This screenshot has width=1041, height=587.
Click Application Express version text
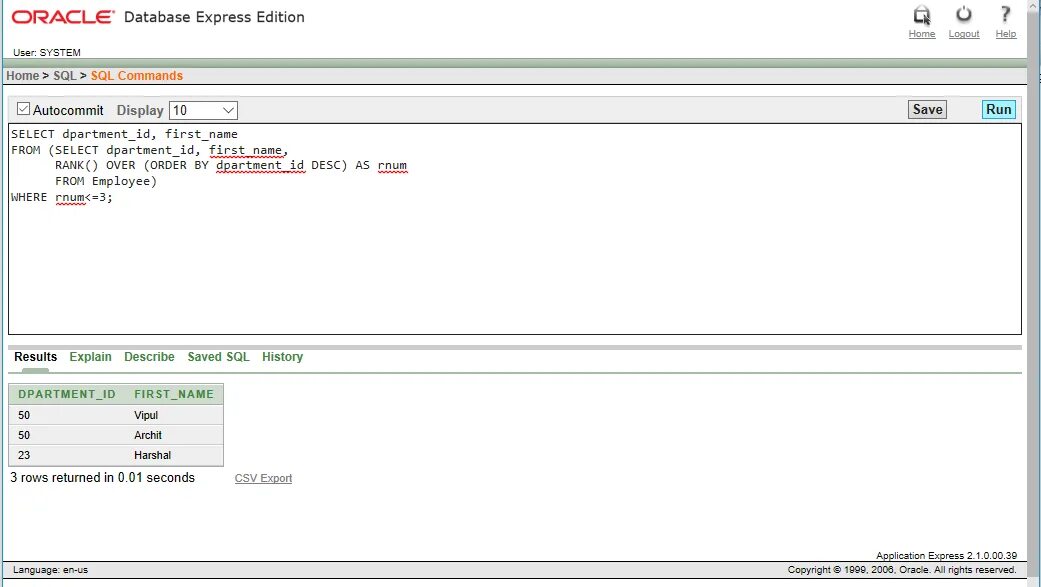tap(946, 555)
